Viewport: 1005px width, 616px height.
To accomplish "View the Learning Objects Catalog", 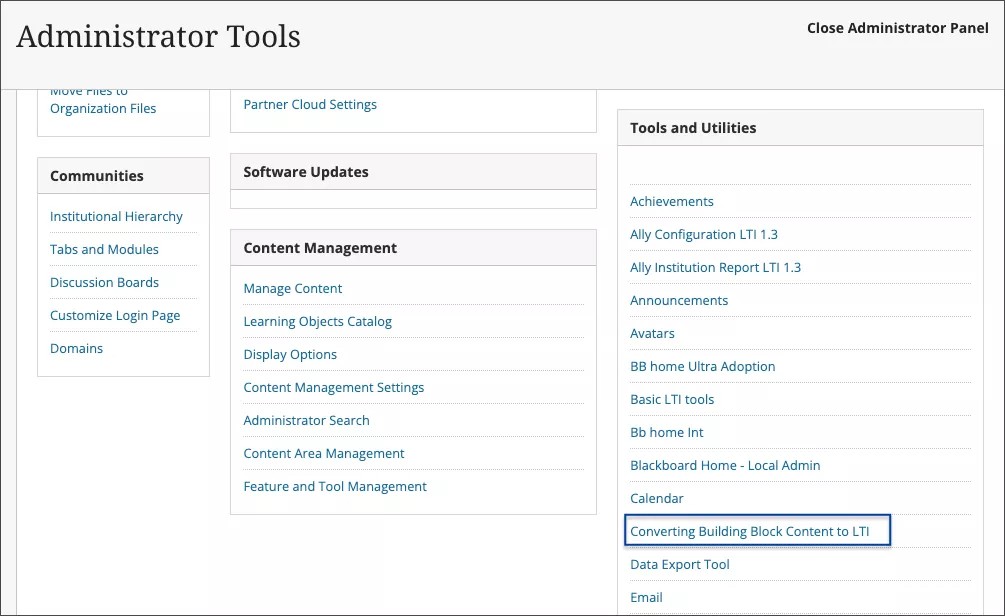I will (317, 321).
